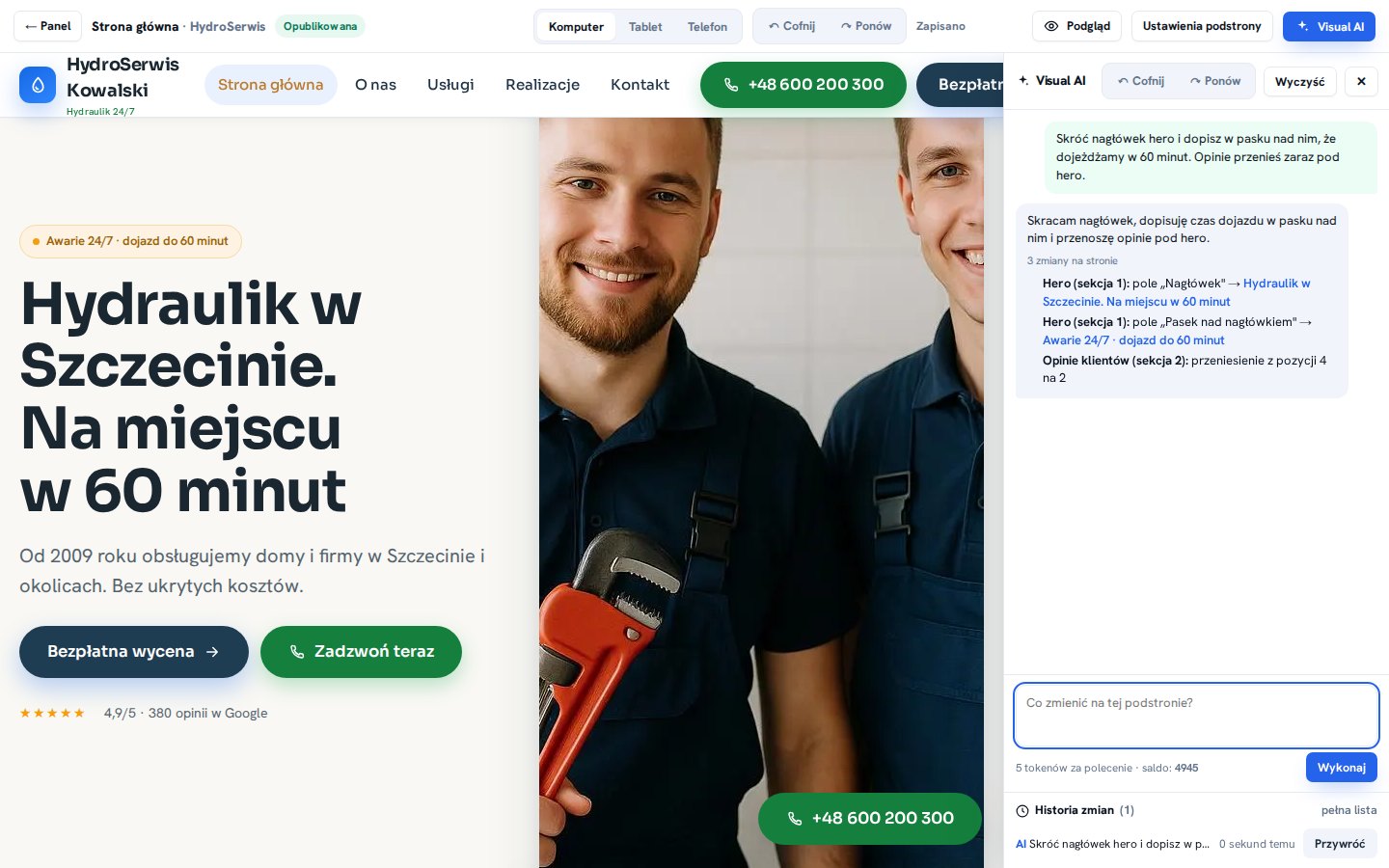The width and height of the screenshot is (1389, 868).
Task: Toggle the Visual AI button in top bar
Action: pos(1328,26)
